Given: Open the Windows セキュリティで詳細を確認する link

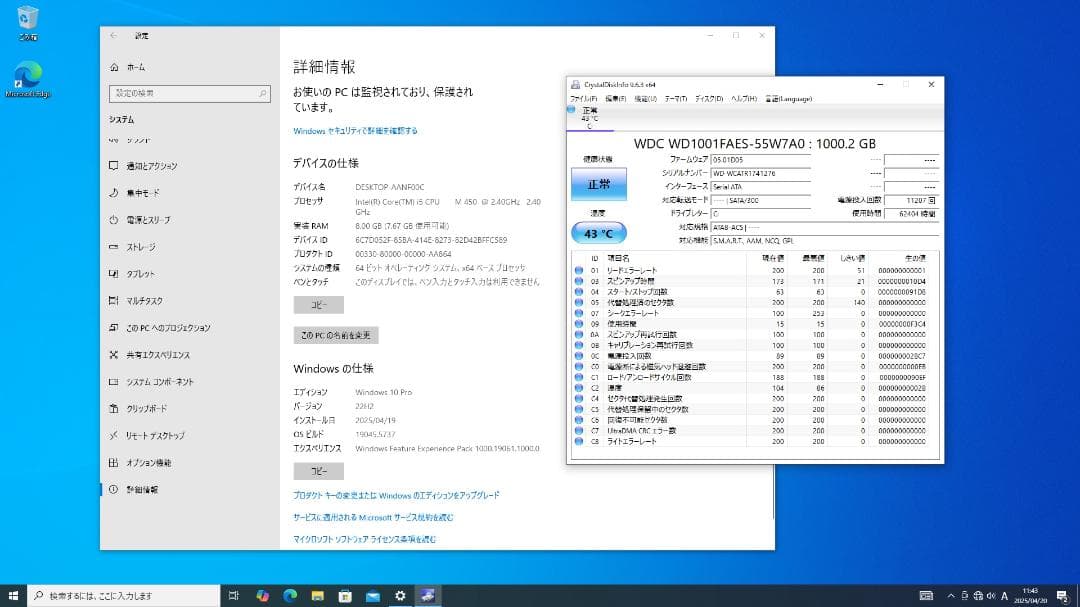Looking at the screenshot, I should (x=355, y=130).
